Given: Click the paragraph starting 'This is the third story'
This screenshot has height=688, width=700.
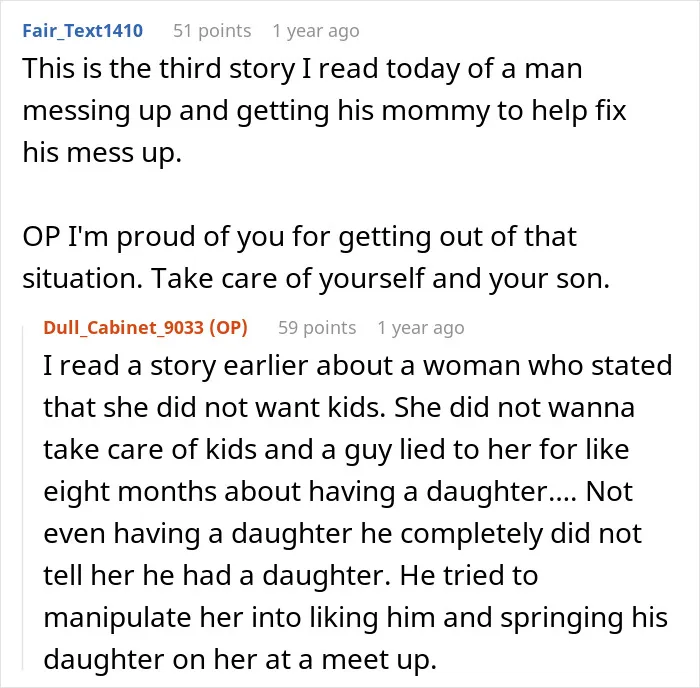Looking at the screenshot, I should point(325,110).
